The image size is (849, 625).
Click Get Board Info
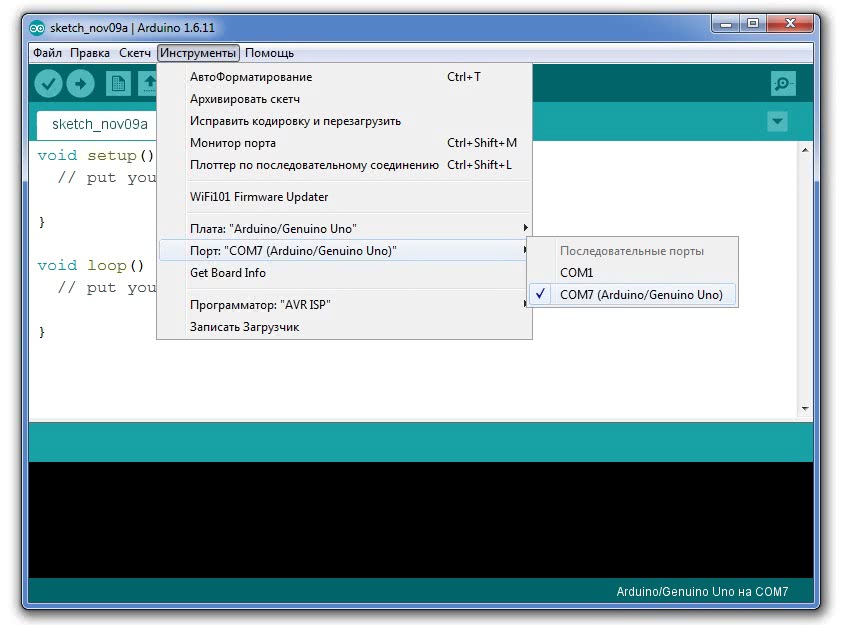[x=228, y=273]
